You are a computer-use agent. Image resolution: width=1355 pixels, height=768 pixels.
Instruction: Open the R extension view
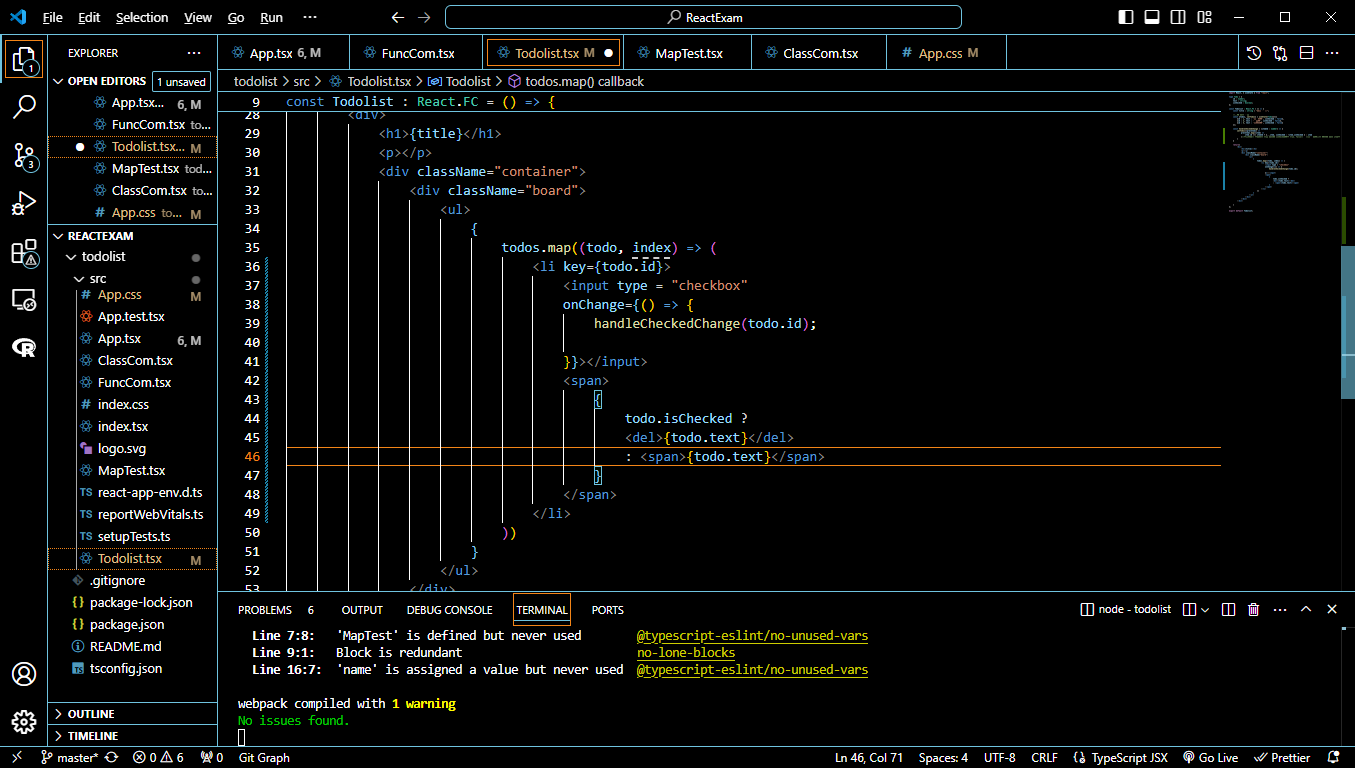[24, 348]
